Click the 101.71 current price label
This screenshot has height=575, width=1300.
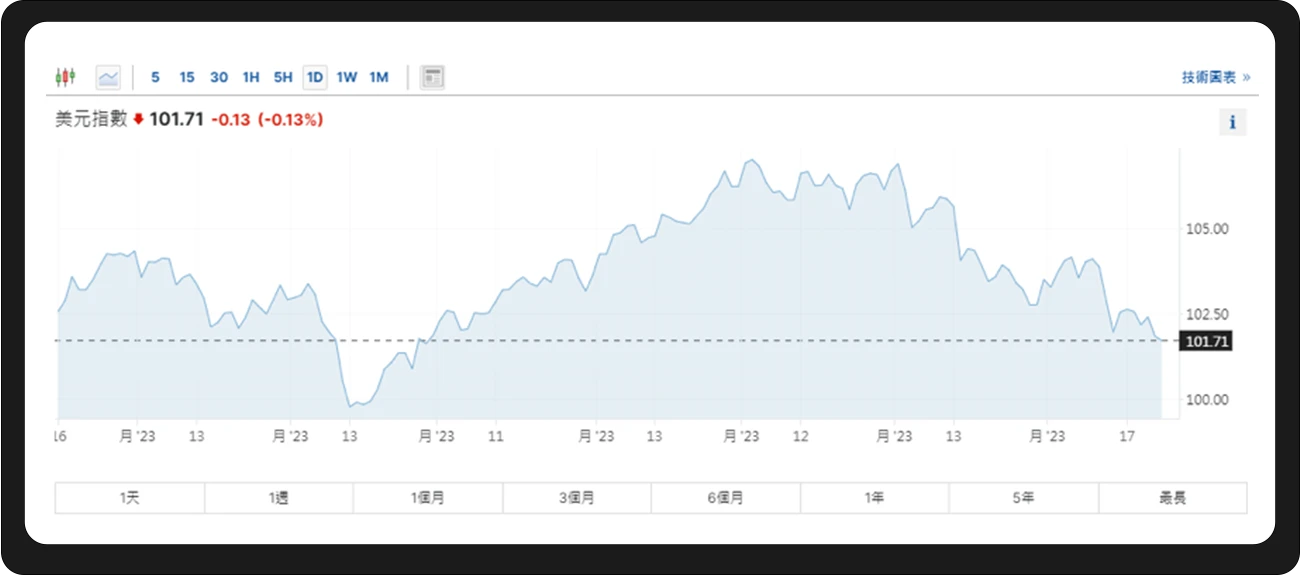point(1205,342)
